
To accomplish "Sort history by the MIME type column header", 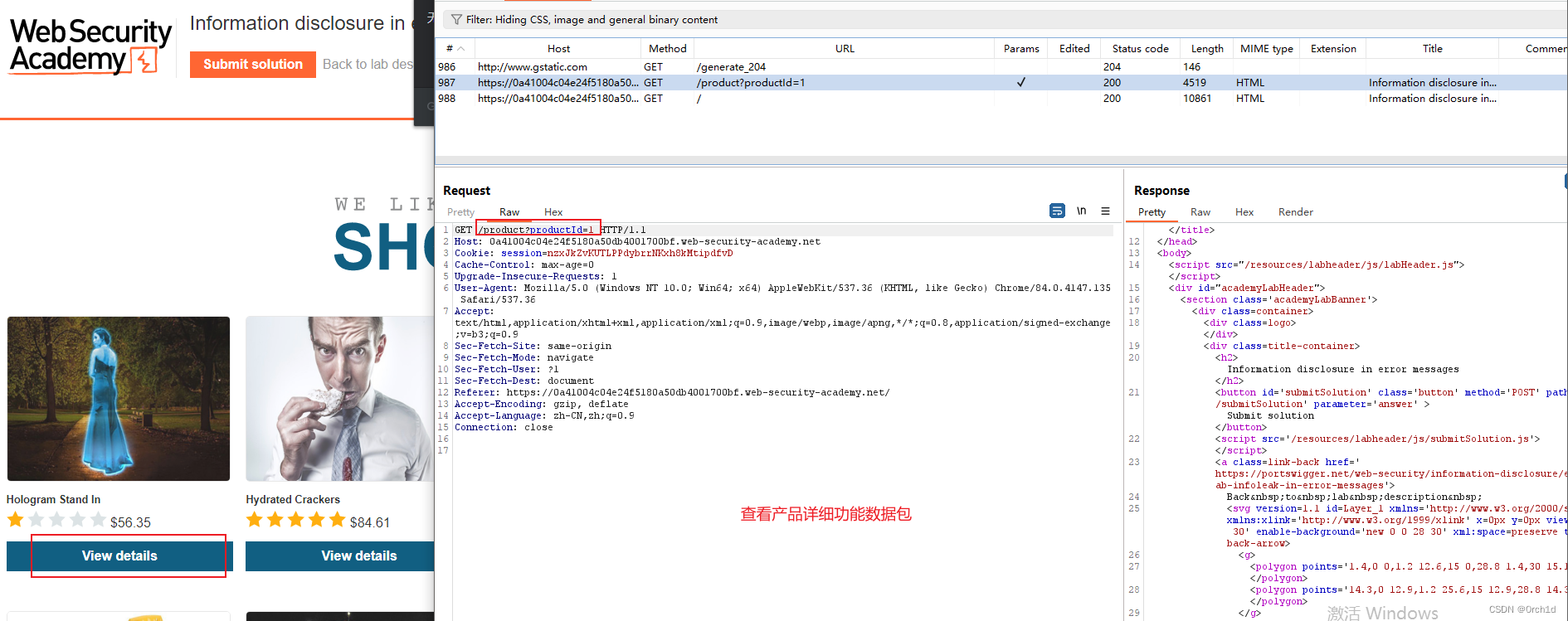I will point(1266,49).
